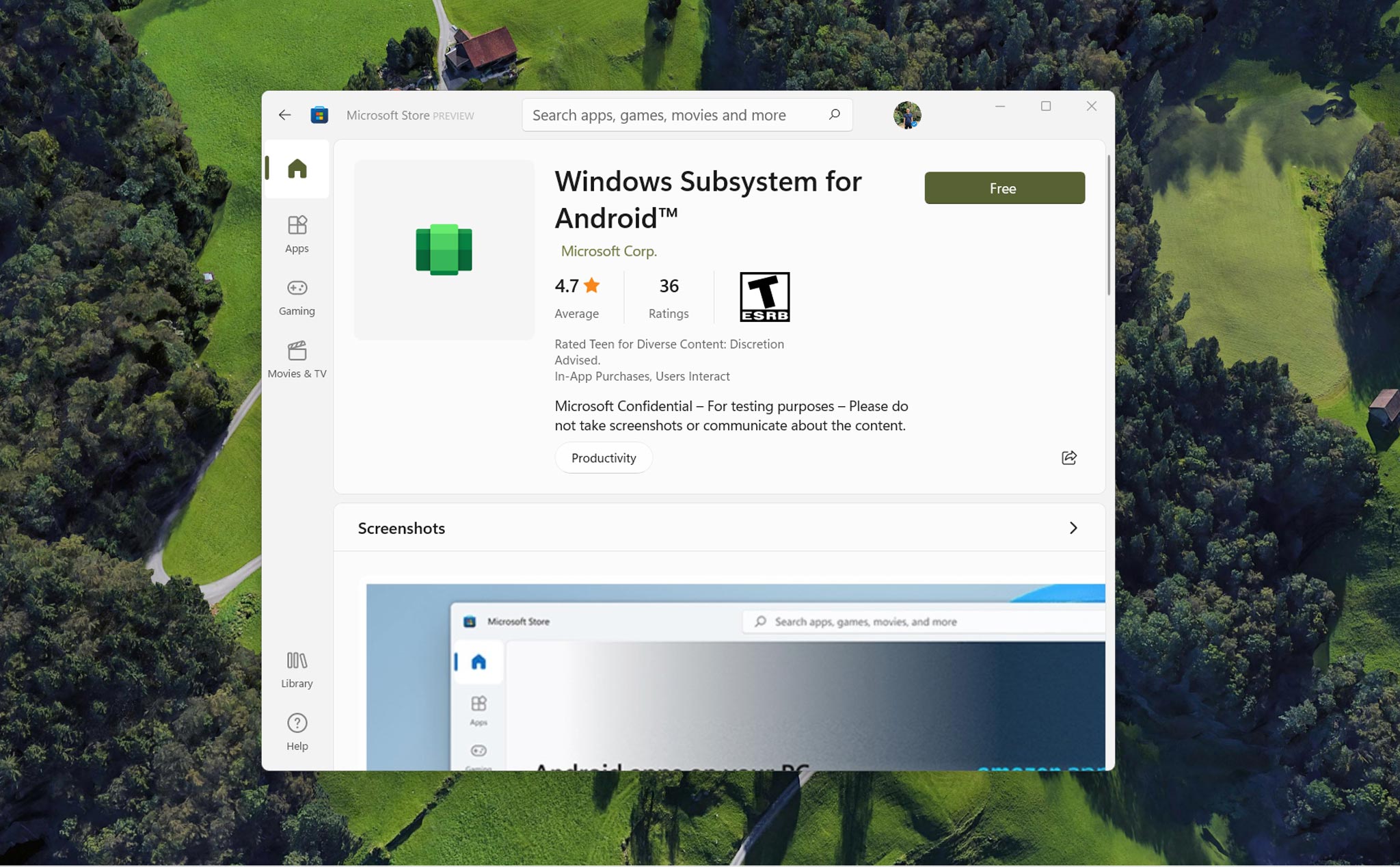Click the share icon for this app
This screenshot has width=1400, height=867.
coord(1068,457)
